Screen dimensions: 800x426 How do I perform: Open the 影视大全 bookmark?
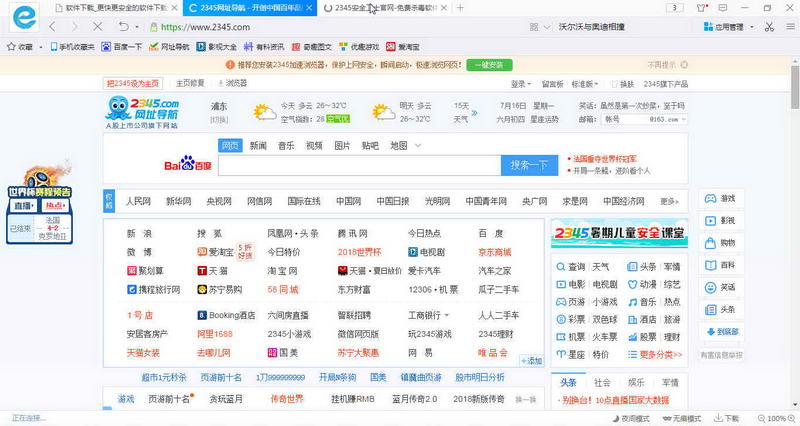(216, 46)
